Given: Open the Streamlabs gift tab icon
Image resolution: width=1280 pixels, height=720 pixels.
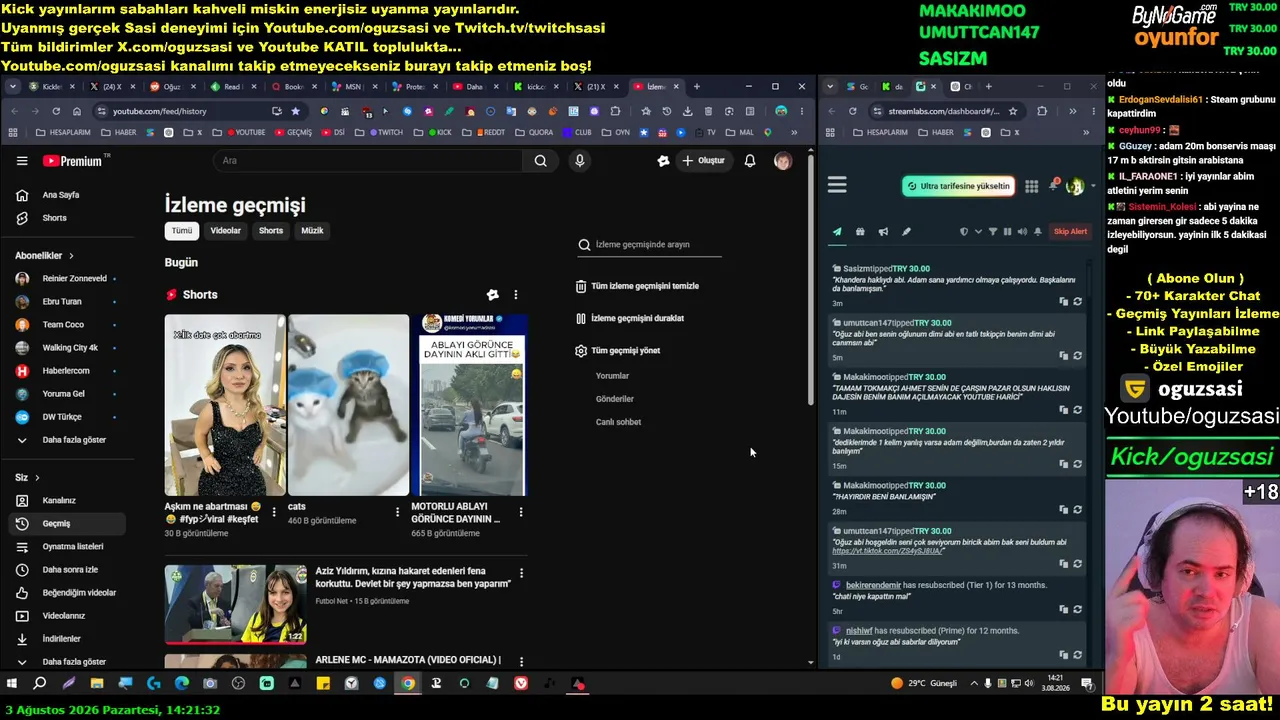Looking at the screenshot, I should (860, 232).
